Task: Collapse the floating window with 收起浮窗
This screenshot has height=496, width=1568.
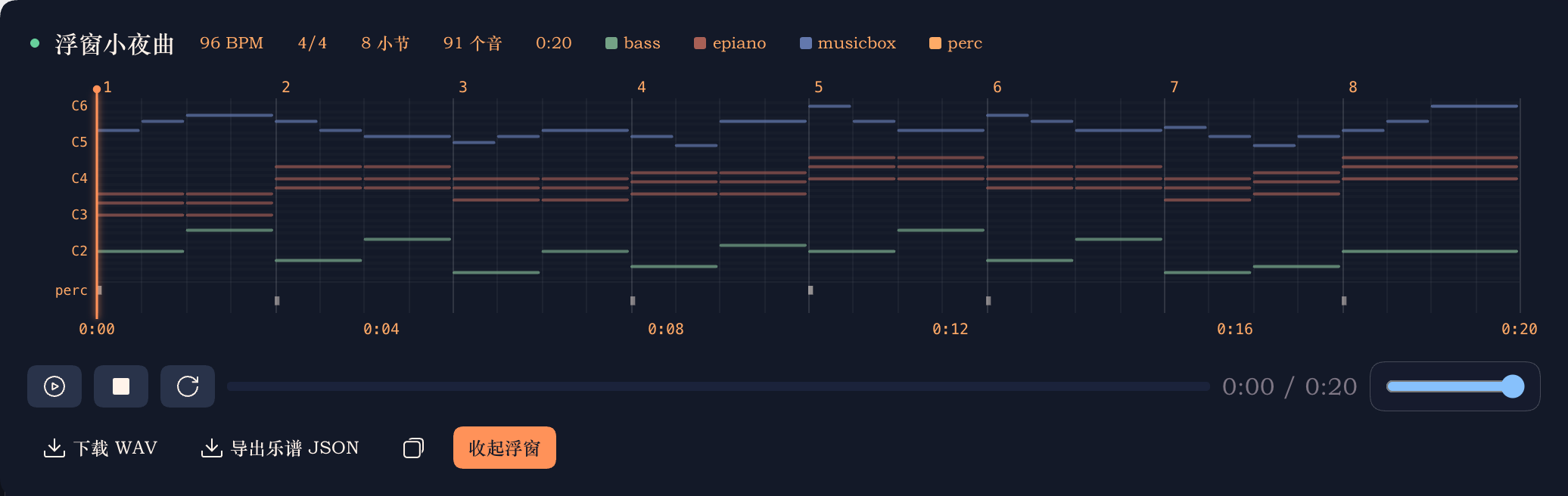Action: coord(505,448)
